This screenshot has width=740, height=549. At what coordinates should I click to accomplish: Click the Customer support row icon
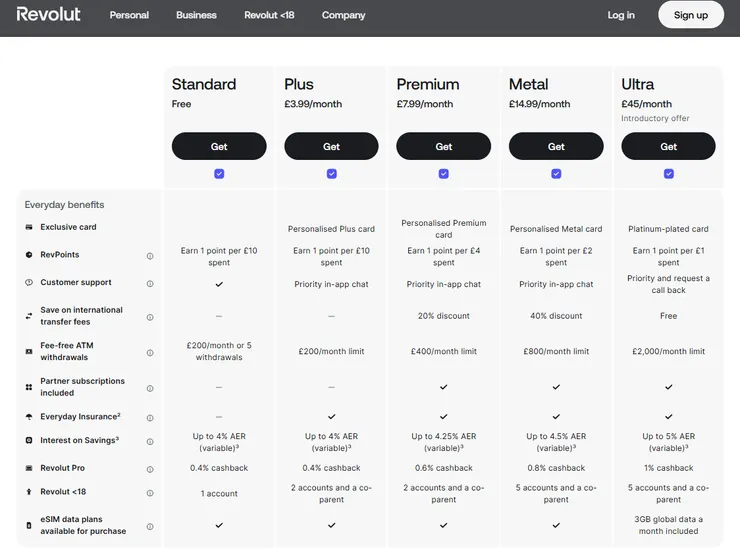tap(29, 282)
